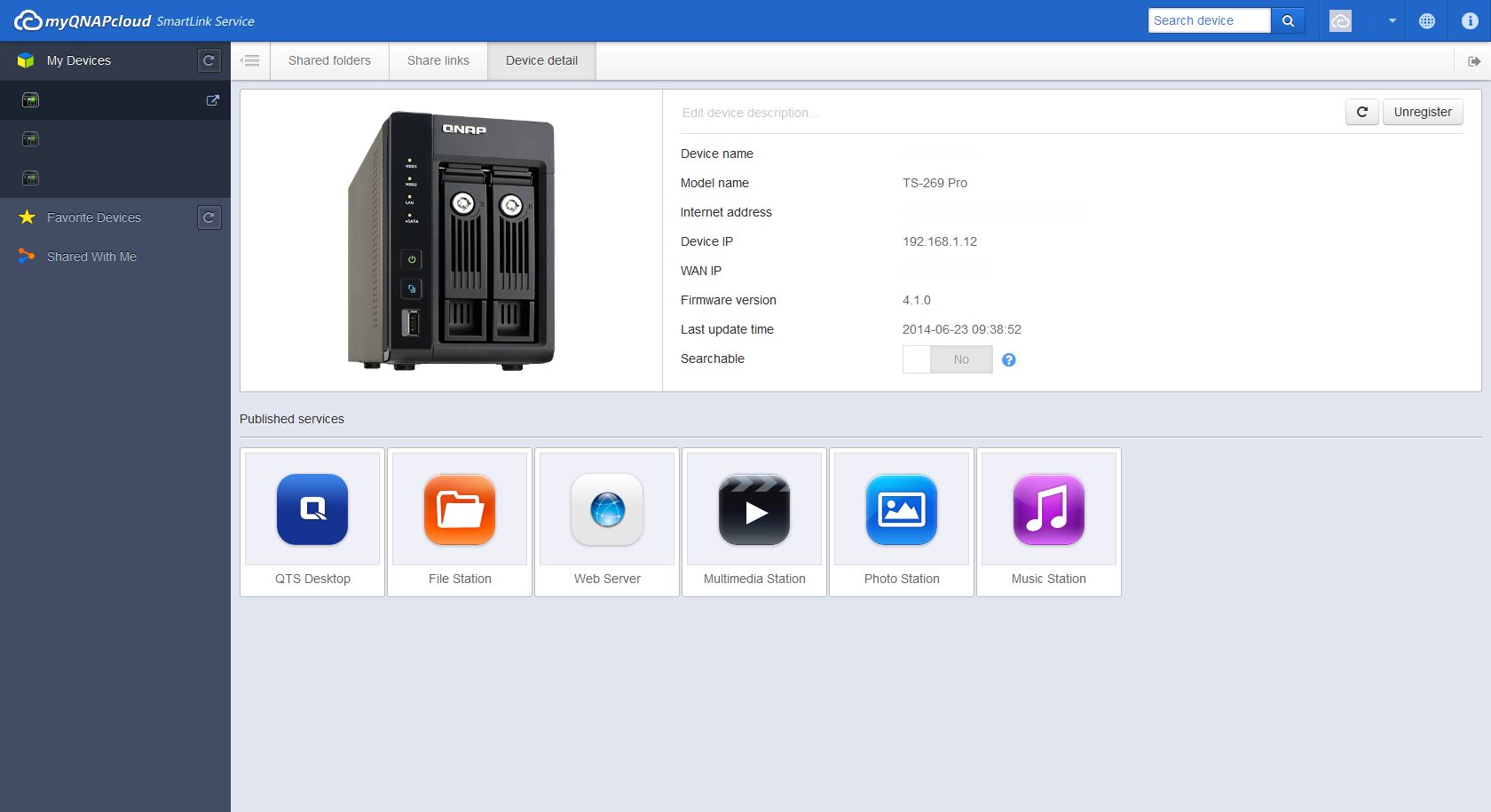1491x812 pixels.
Task: Click the myQNAPcloud logo in the header
Action: click(134, 20)
